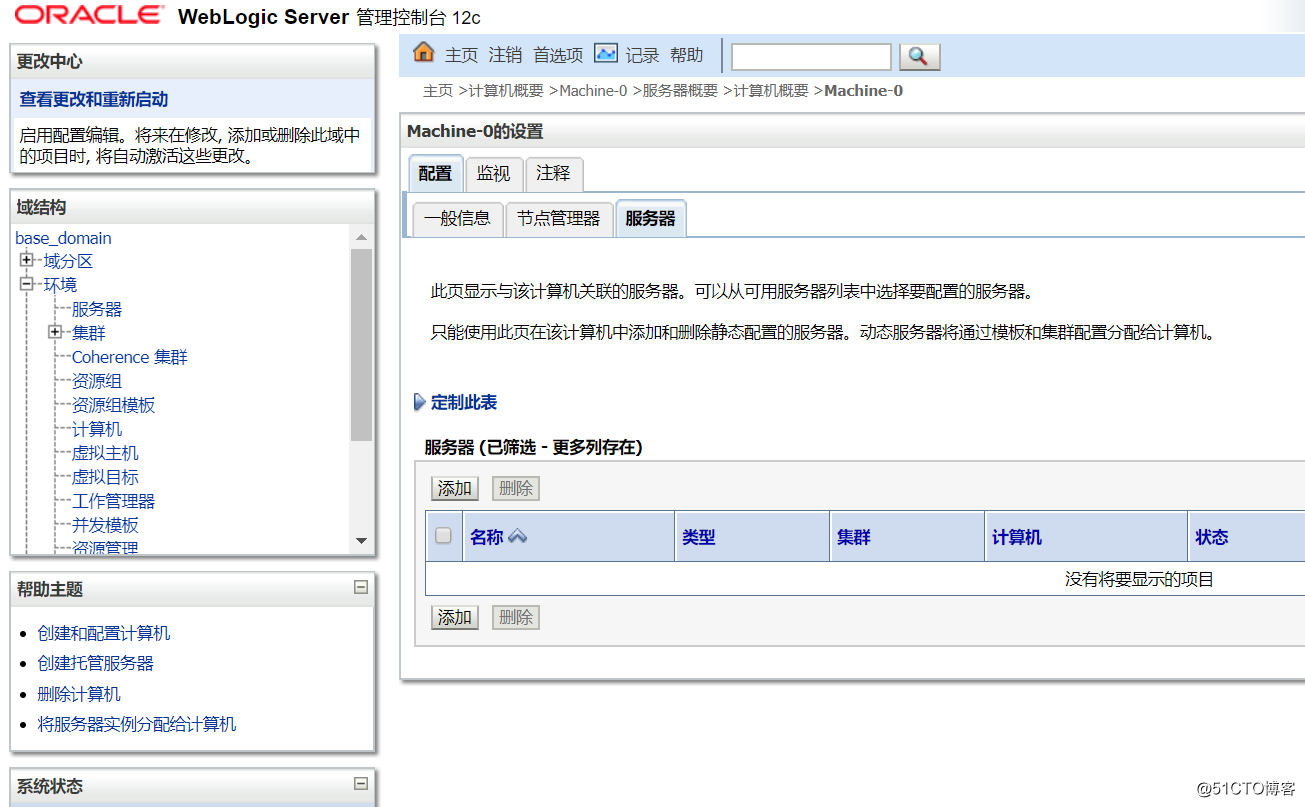
Task: Collapse the 环境 tree node
Action: tap(26, 284)
